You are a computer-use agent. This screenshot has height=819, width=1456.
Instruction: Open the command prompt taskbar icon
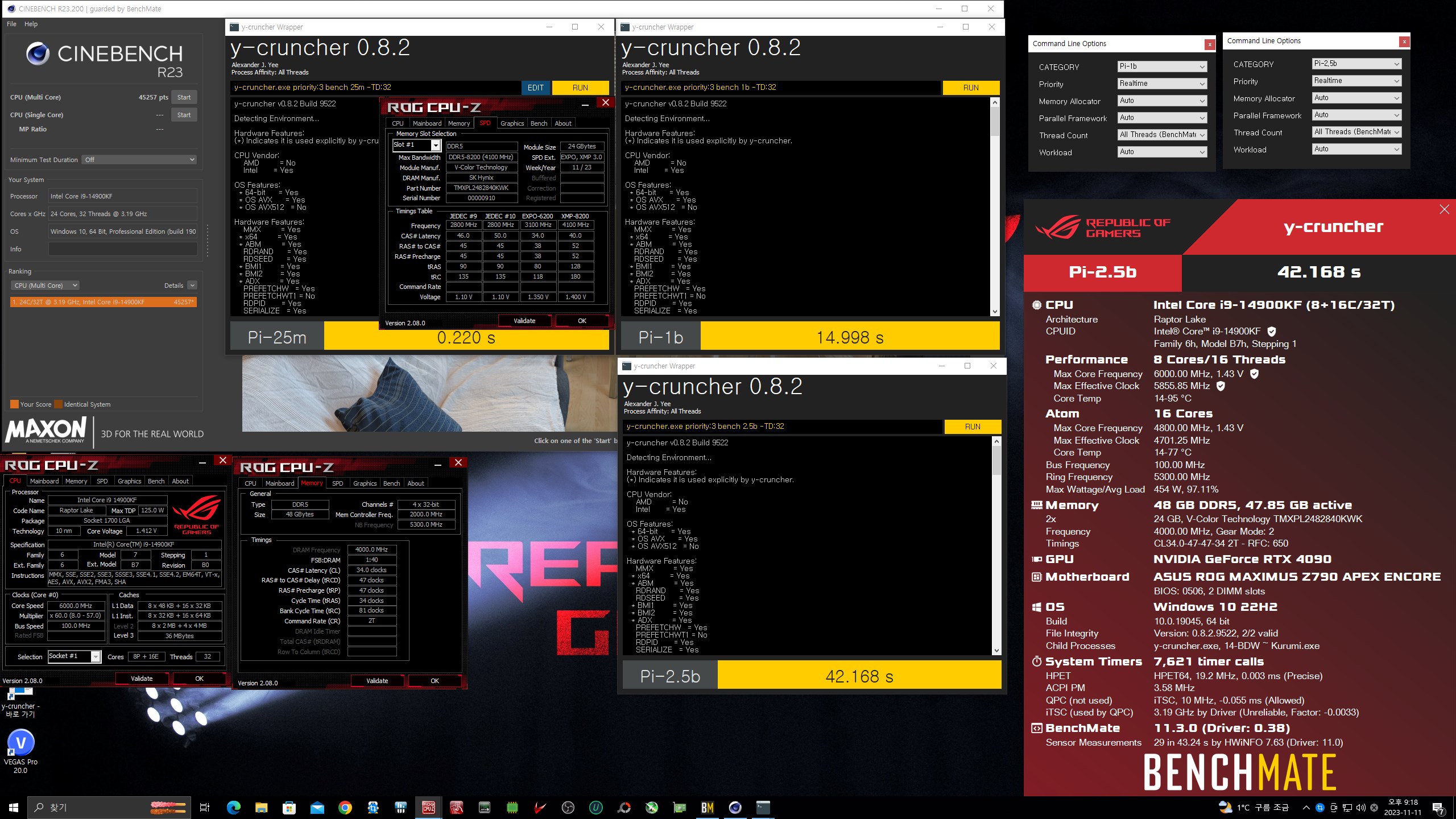(x=763, y=807)
